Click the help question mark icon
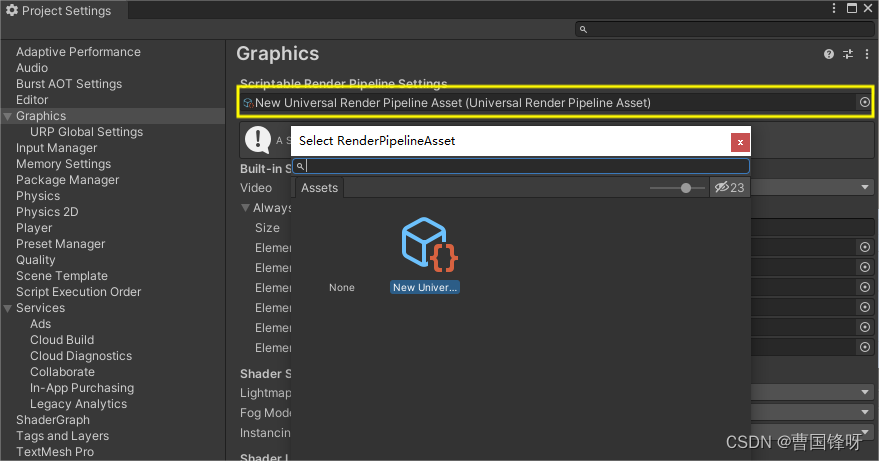Viewport: 879px width, 461px height. pos(829,54)
